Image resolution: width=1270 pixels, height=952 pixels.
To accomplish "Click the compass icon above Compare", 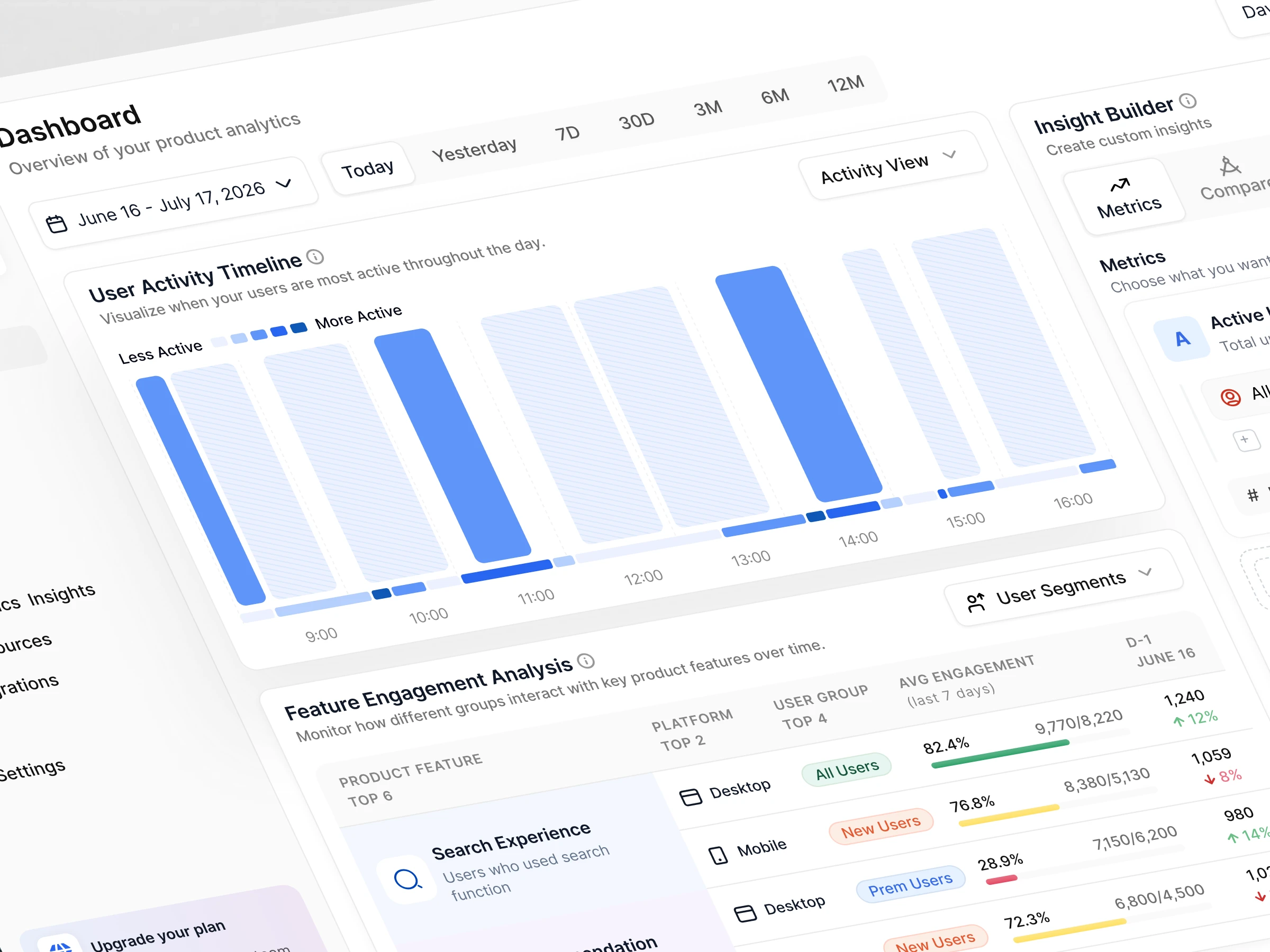I will [1229, 166].
